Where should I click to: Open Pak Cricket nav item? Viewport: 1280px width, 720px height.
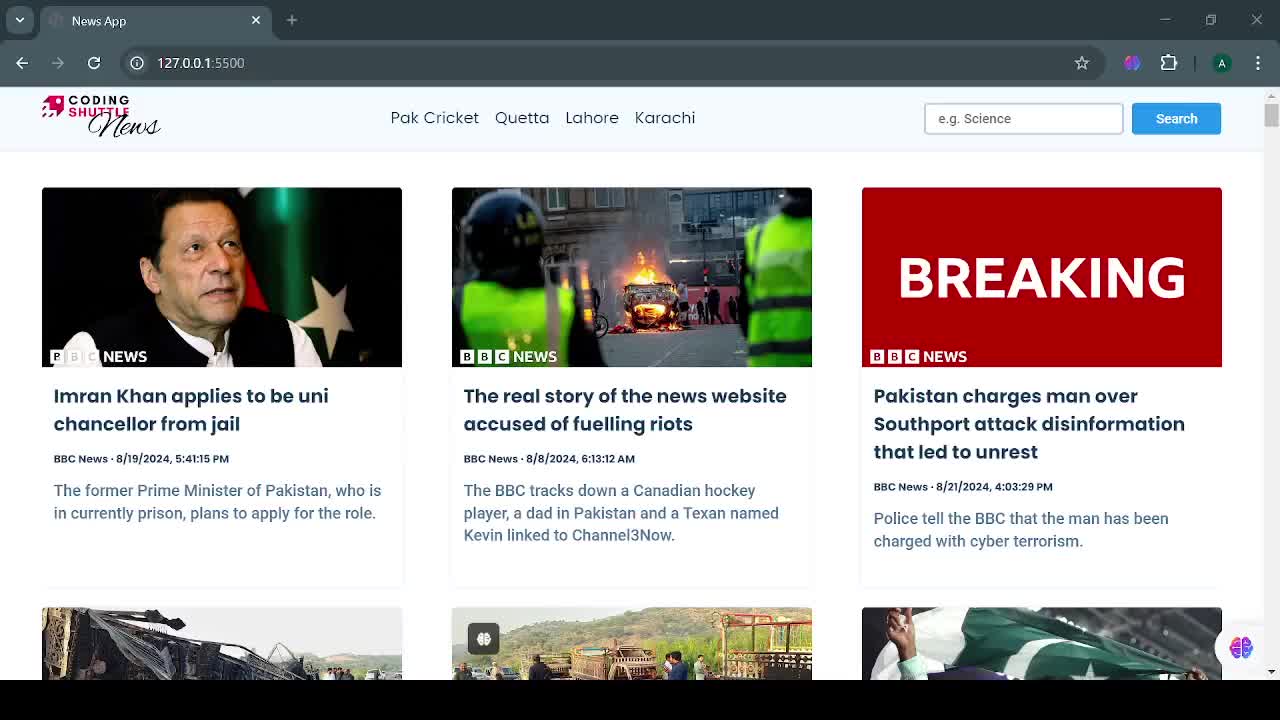435,118
